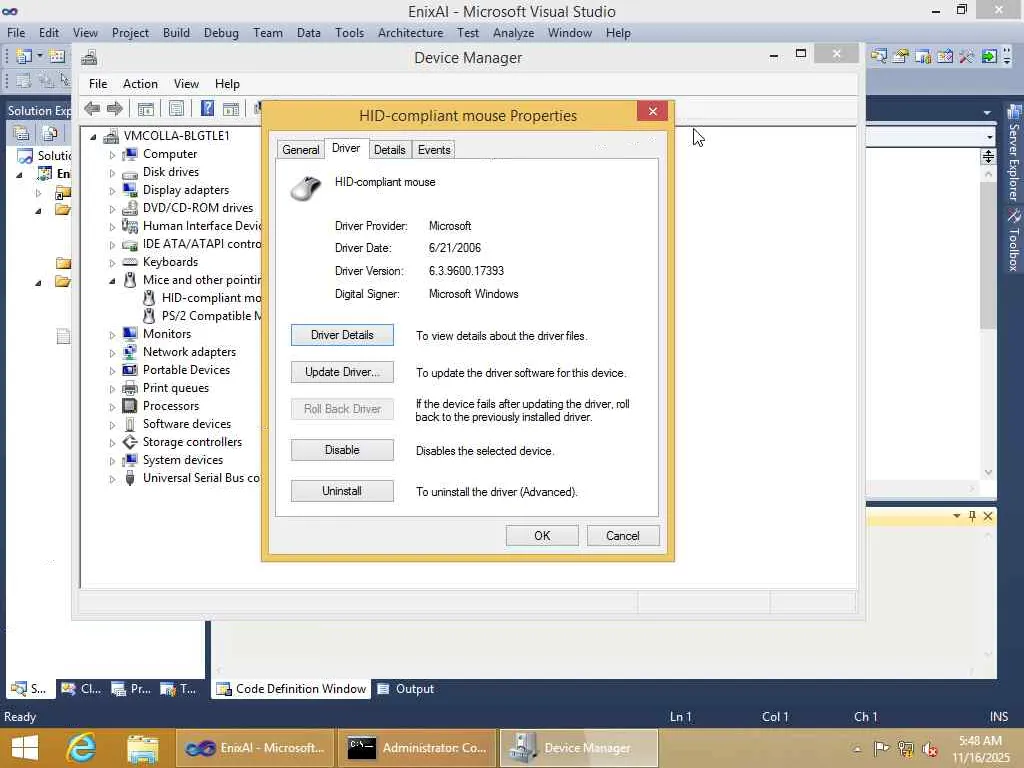Viewport: 1024px width, 768px height.
Task: Open Solution Explorer icon in right toolbar
Action: [879, 57]
